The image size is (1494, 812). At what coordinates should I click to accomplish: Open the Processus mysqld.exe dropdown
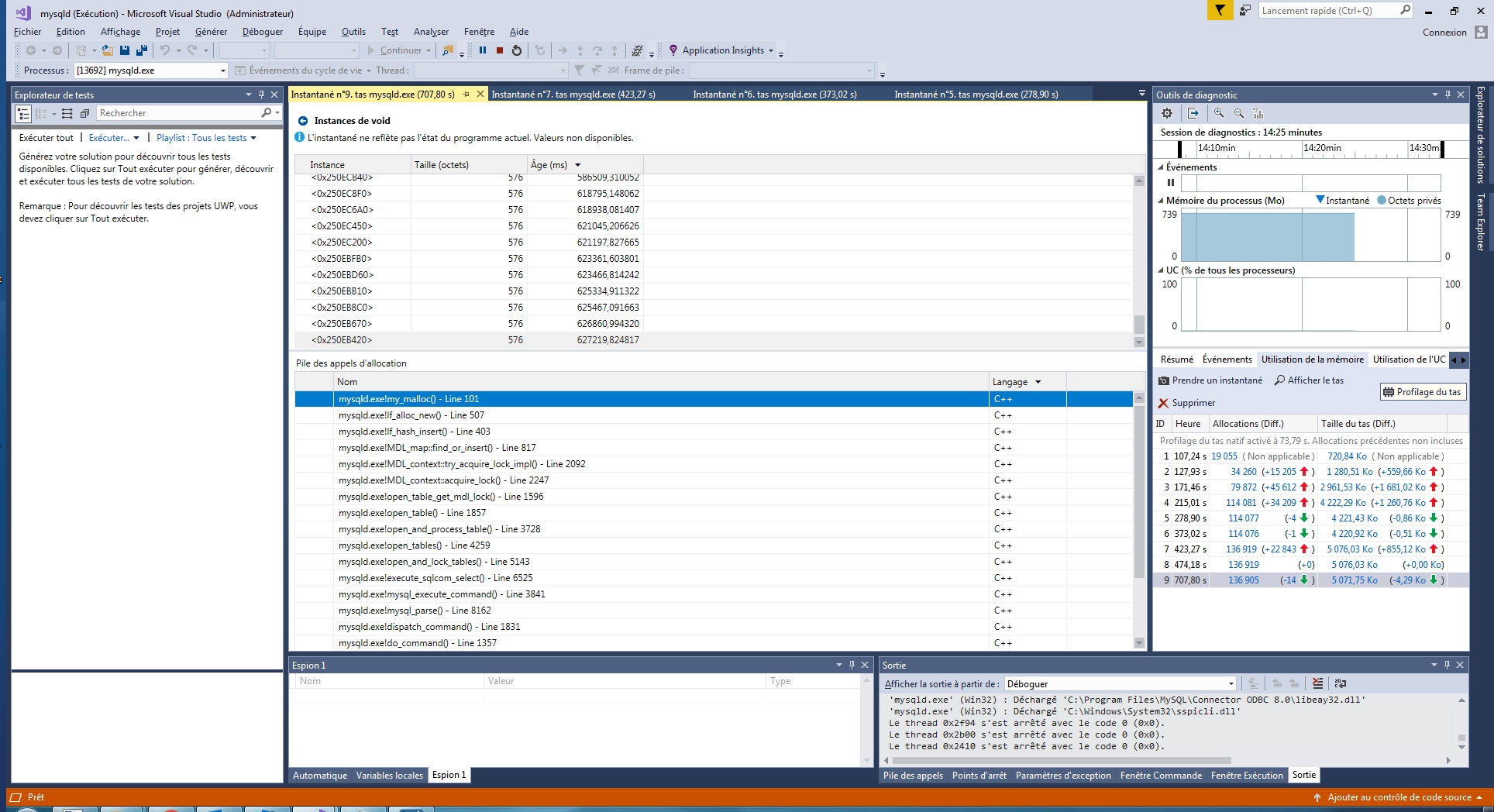point(223,71)
